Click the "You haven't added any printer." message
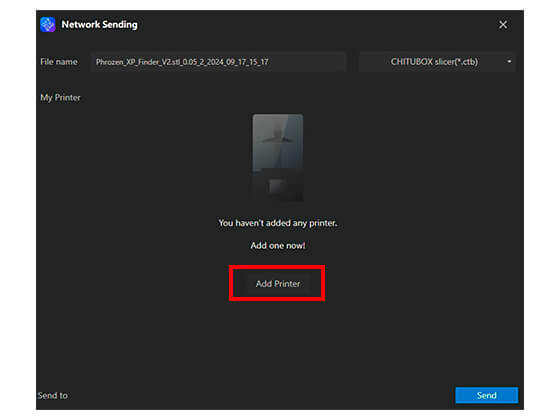Screen dimensions: 560x420 coord(278,223)
